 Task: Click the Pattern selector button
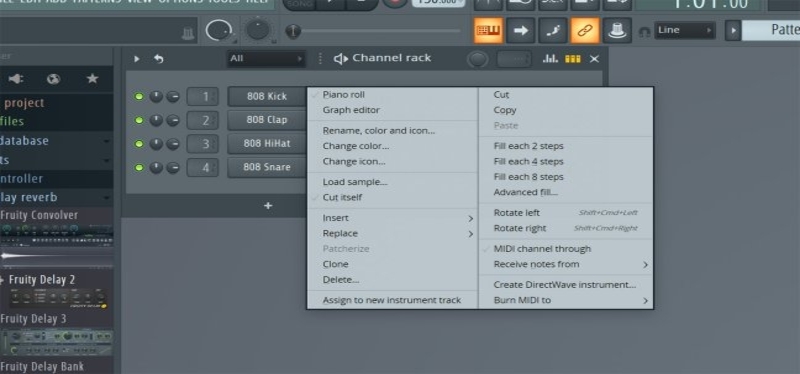coord(770,30)
